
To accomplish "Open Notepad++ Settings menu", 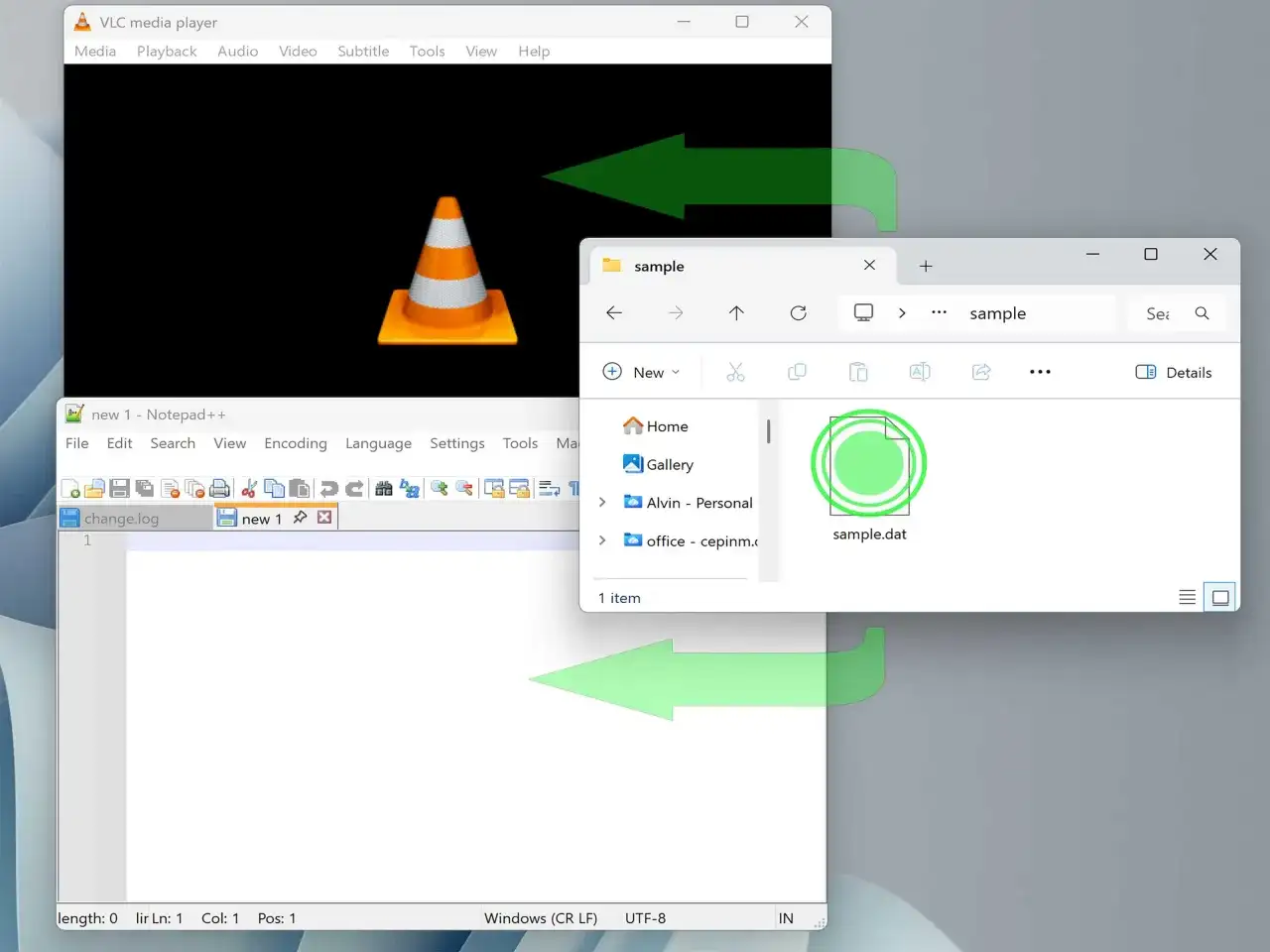I will (457, 443).
